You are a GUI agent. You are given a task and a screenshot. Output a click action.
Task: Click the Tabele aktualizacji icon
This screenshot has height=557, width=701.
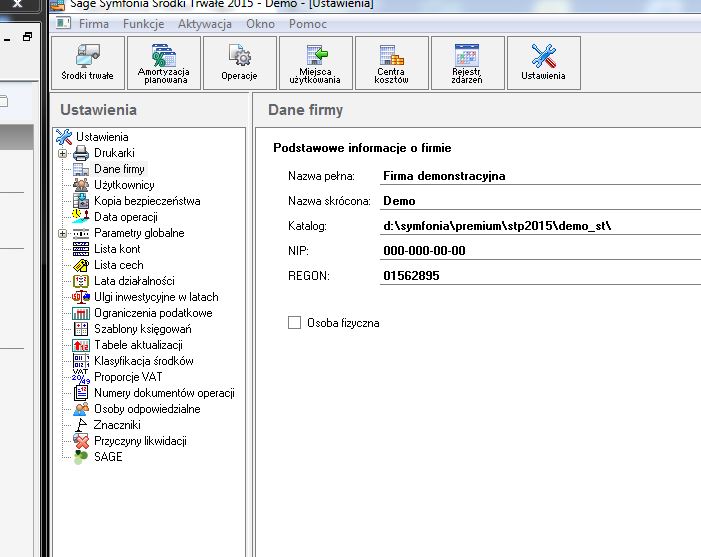click(x=81, y=345)
